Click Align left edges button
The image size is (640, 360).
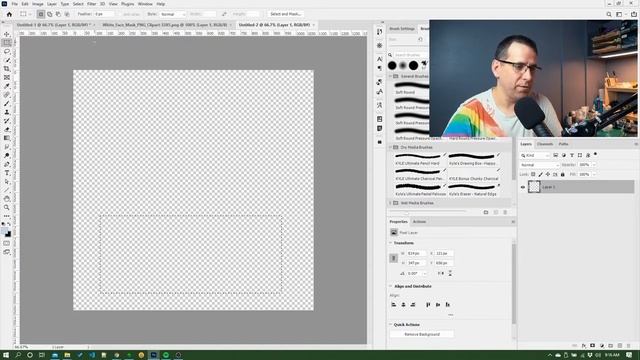[x=394, y=305]
